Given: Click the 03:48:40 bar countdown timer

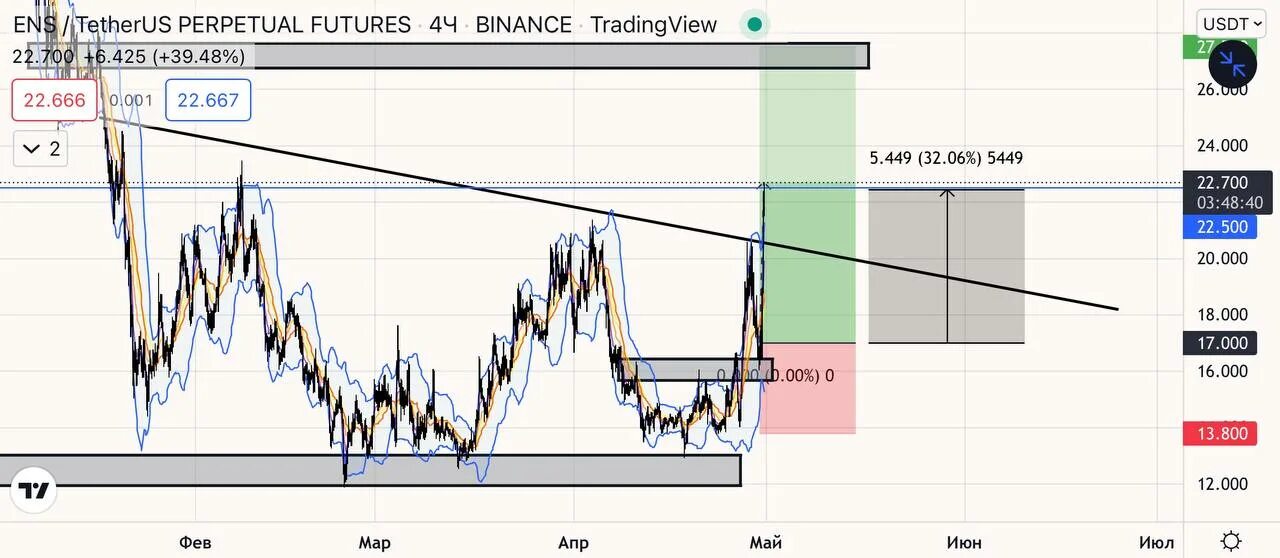Looking at the screenshot, I should 1230,202.
